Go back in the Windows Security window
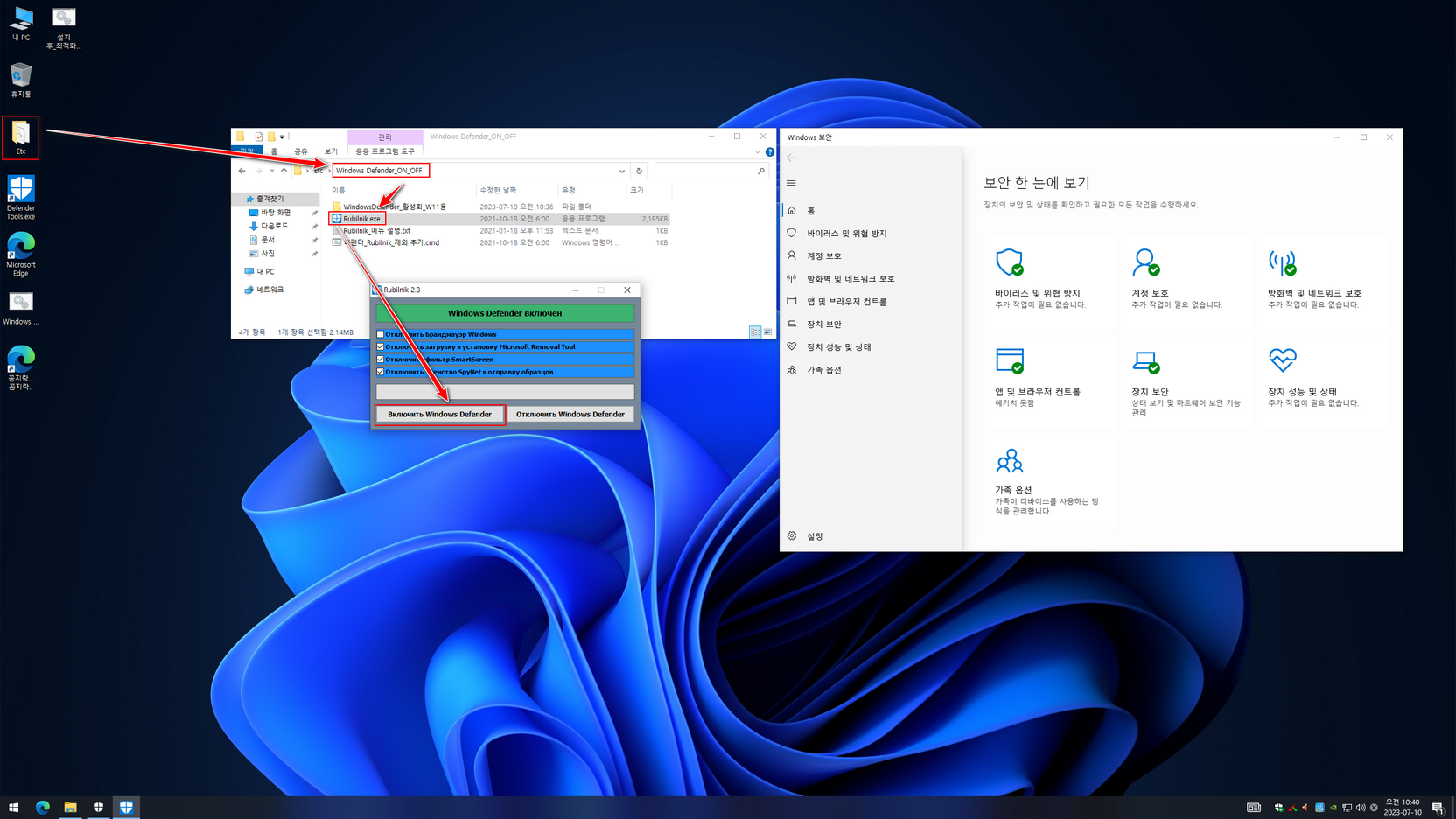The image size is (1456, 819). [x=792, y=157]
